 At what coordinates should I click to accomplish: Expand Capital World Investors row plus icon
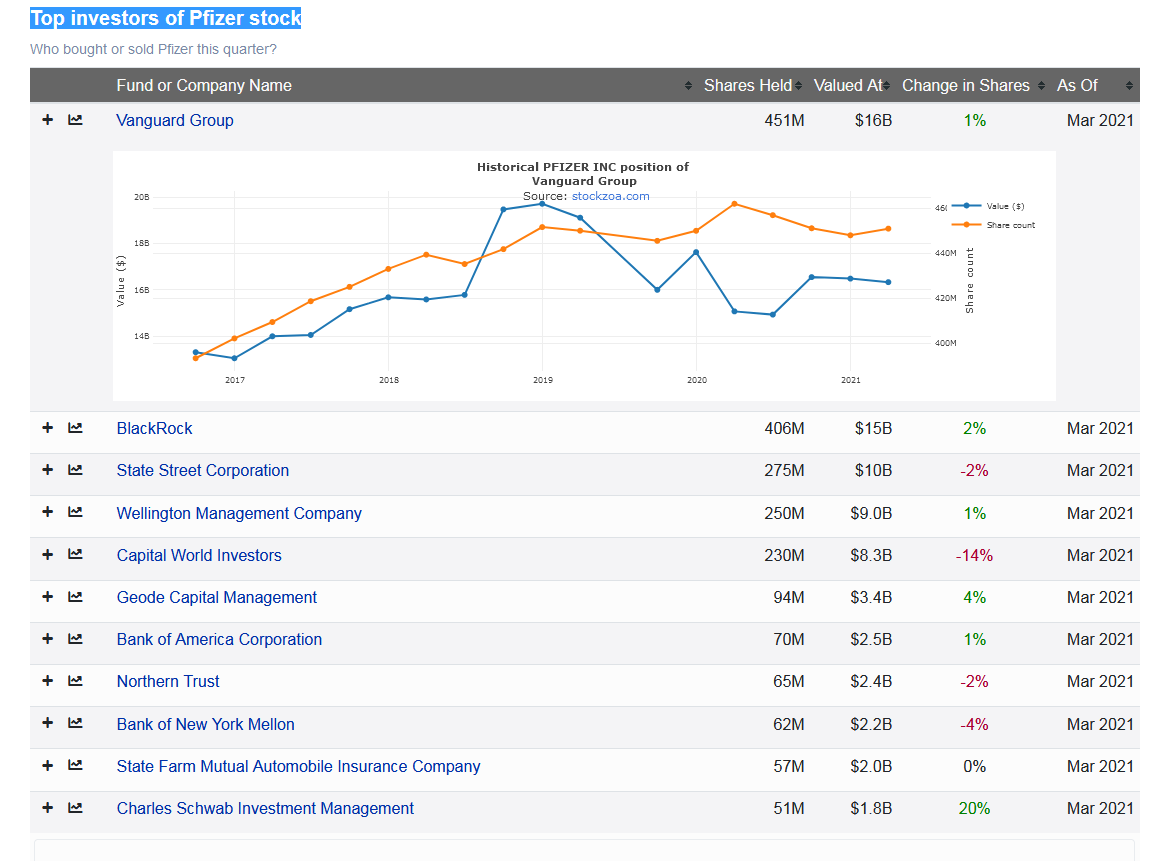click(47, 554)
